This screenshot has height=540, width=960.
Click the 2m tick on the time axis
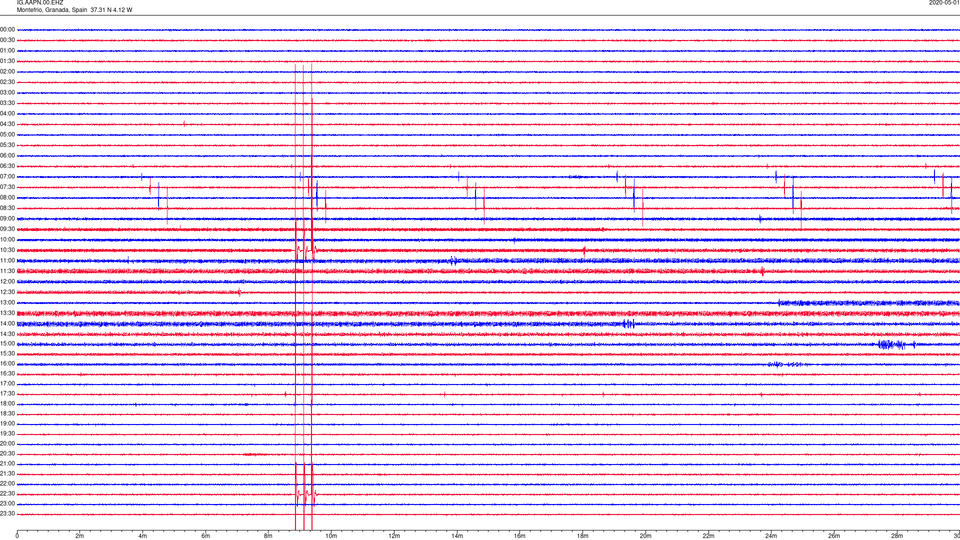pos(80,536)
